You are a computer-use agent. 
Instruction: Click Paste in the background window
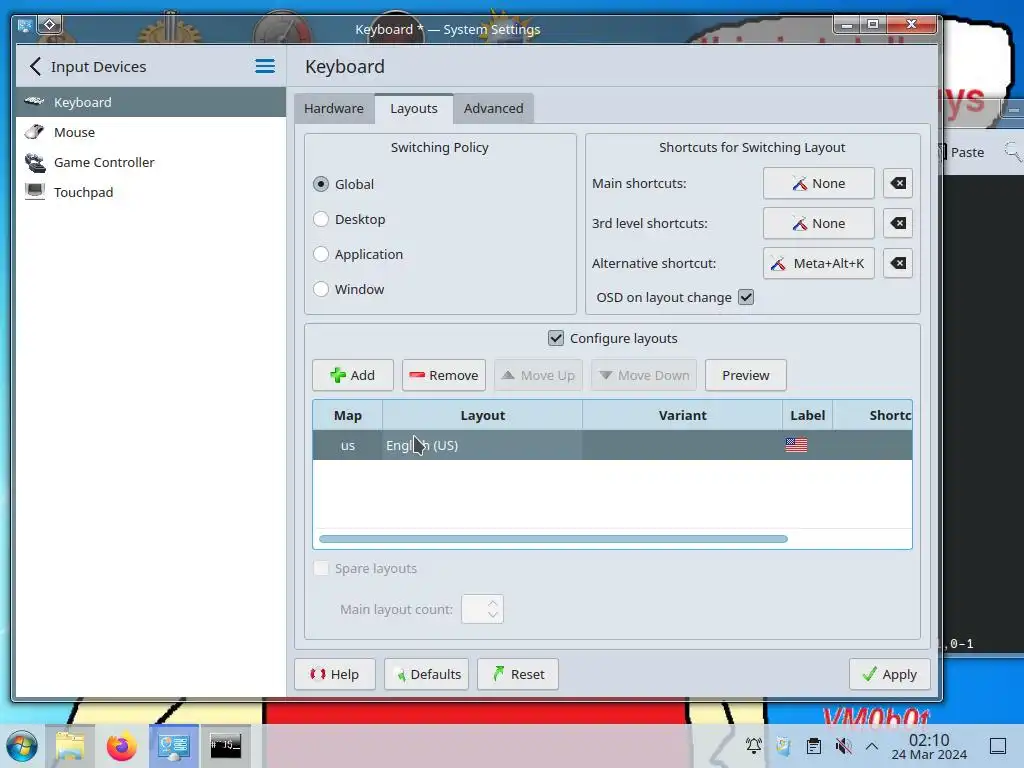pyautogui.click(x=967, y=152)
